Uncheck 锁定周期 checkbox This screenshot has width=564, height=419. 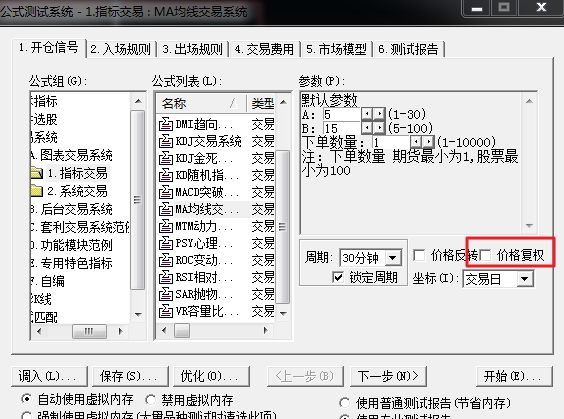(338, 277)
